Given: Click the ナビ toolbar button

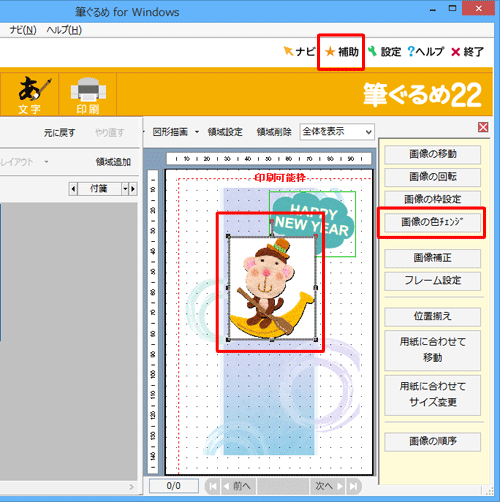Looking at the screenshot, I should point(299,52).
